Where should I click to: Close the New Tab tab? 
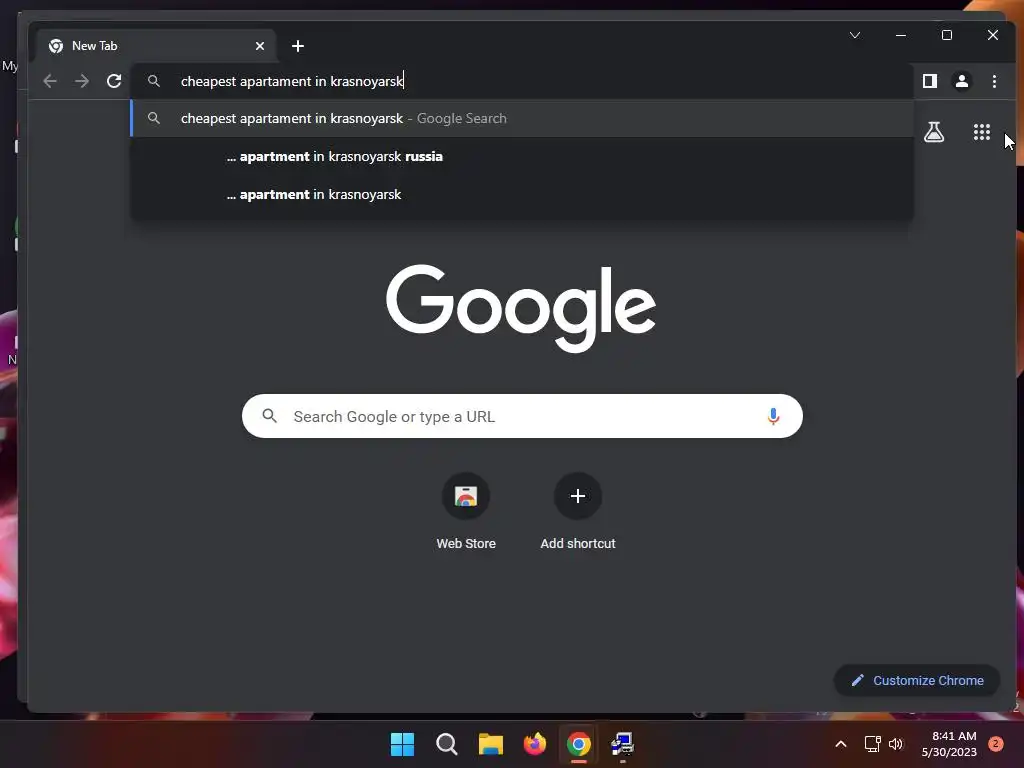coord(260,46)
